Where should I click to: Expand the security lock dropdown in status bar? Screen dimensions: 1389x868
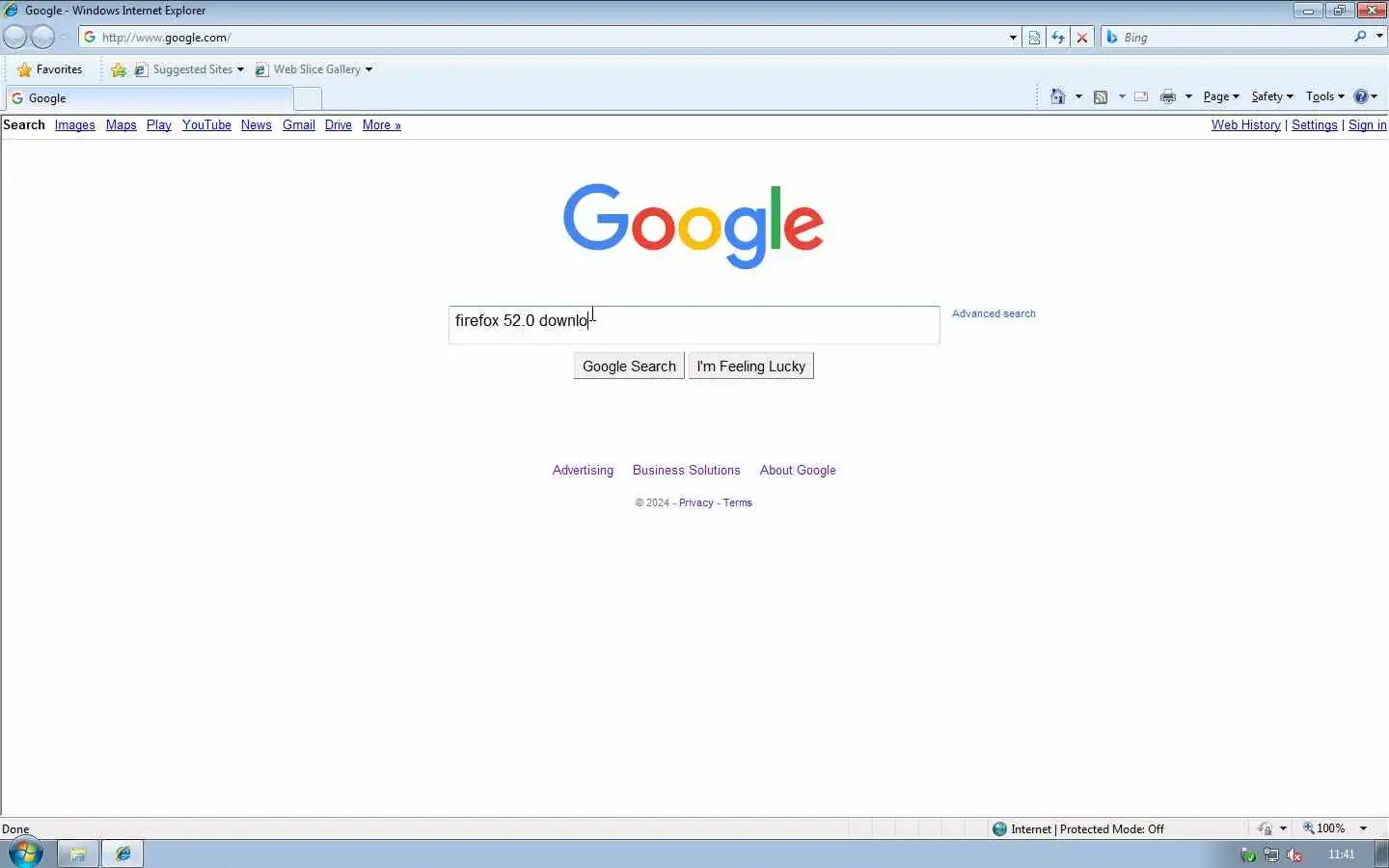point(1283,828)
